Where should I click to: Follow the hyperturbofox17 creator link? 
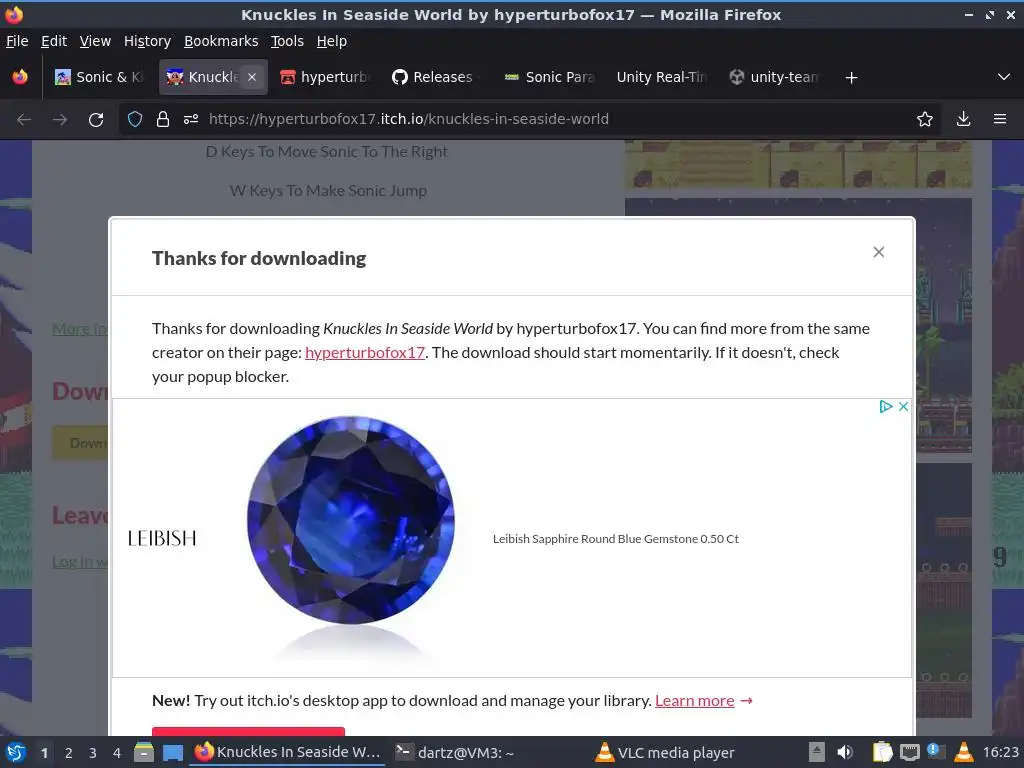pyautogui.click(x=364, y=353)
